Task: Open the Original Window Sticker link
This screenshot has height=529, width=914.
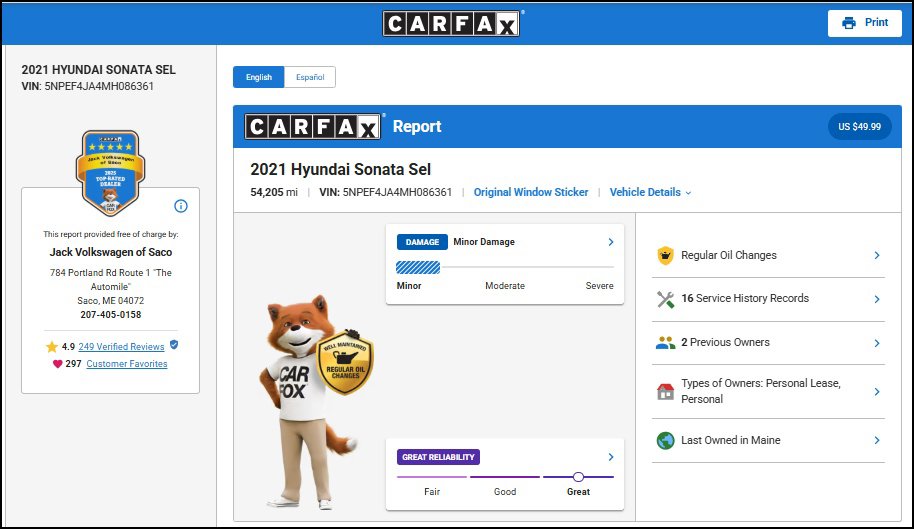Action: (x=530, y=192)
